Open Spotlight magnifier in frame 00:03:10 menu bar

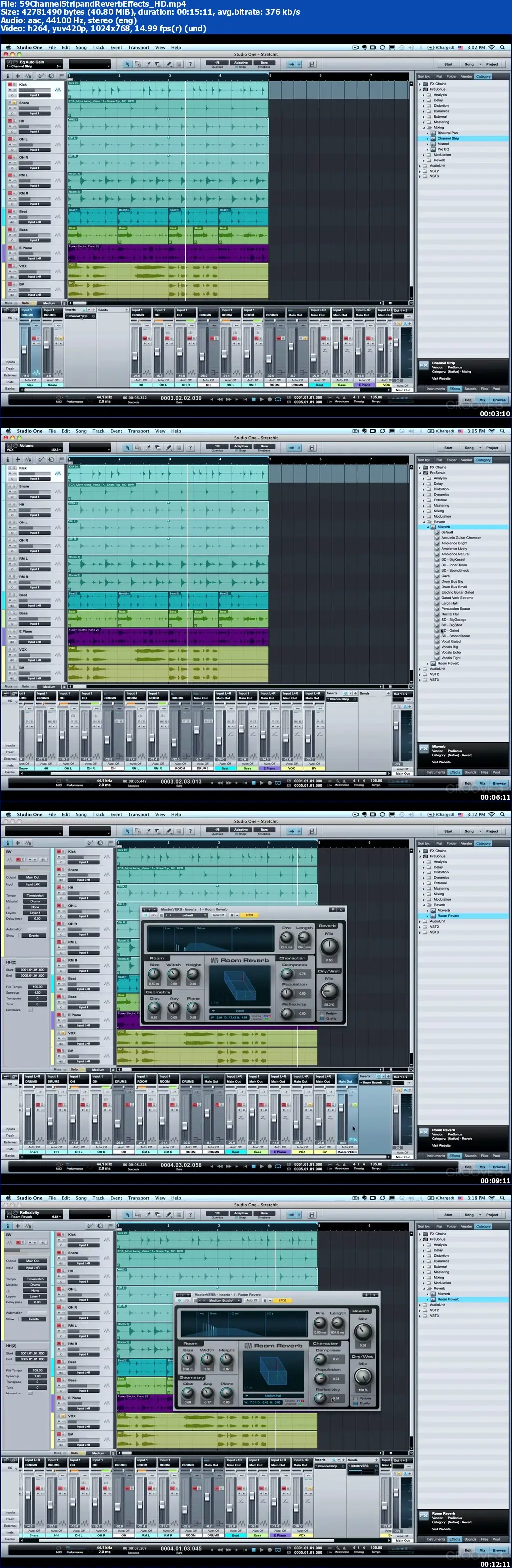501,47
